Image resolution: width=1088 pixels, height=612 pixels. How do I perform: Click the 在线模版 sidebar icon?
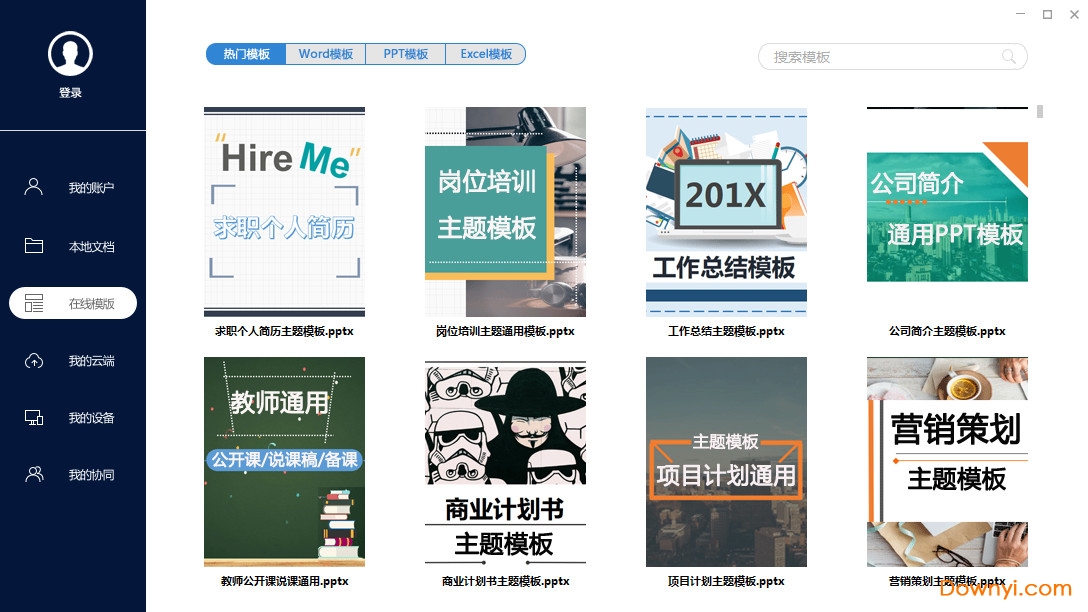pyautogui.click(x=33, y=302)
